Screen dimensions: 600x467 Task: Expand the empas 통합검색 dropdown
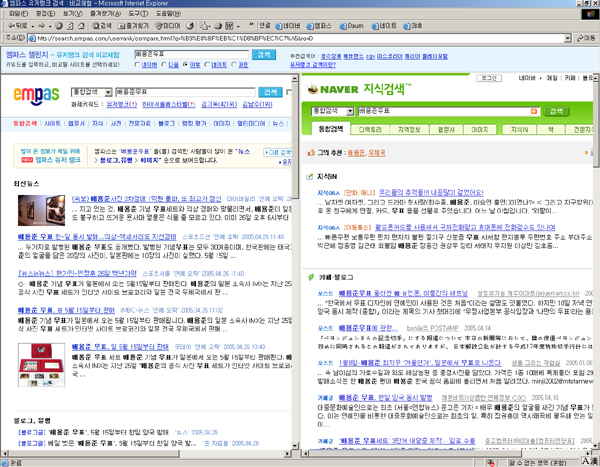coord(108,91)
